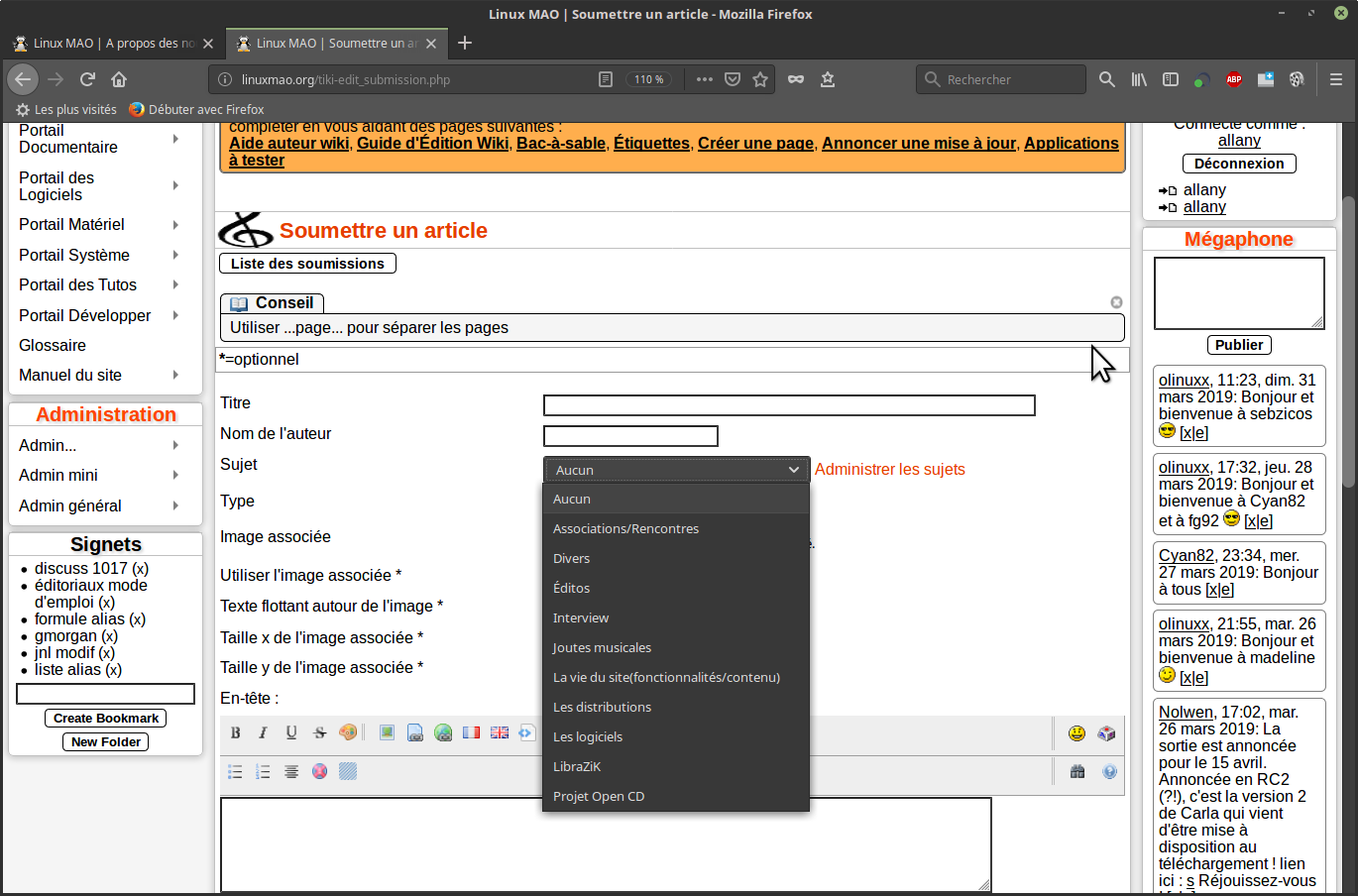Show the Firefox sidebar
The width and height of the screenshot is (1358, 896).
pos(1171,79)
